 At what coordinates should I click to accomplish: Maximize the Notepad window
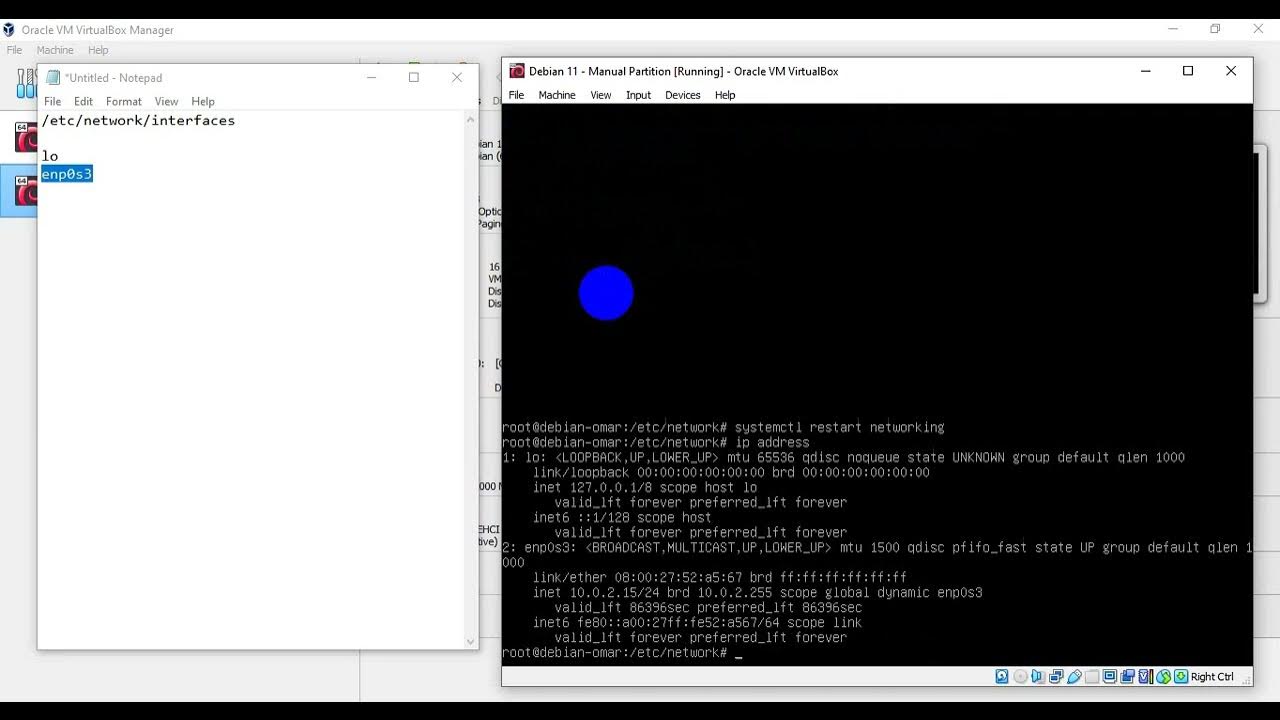414,77
